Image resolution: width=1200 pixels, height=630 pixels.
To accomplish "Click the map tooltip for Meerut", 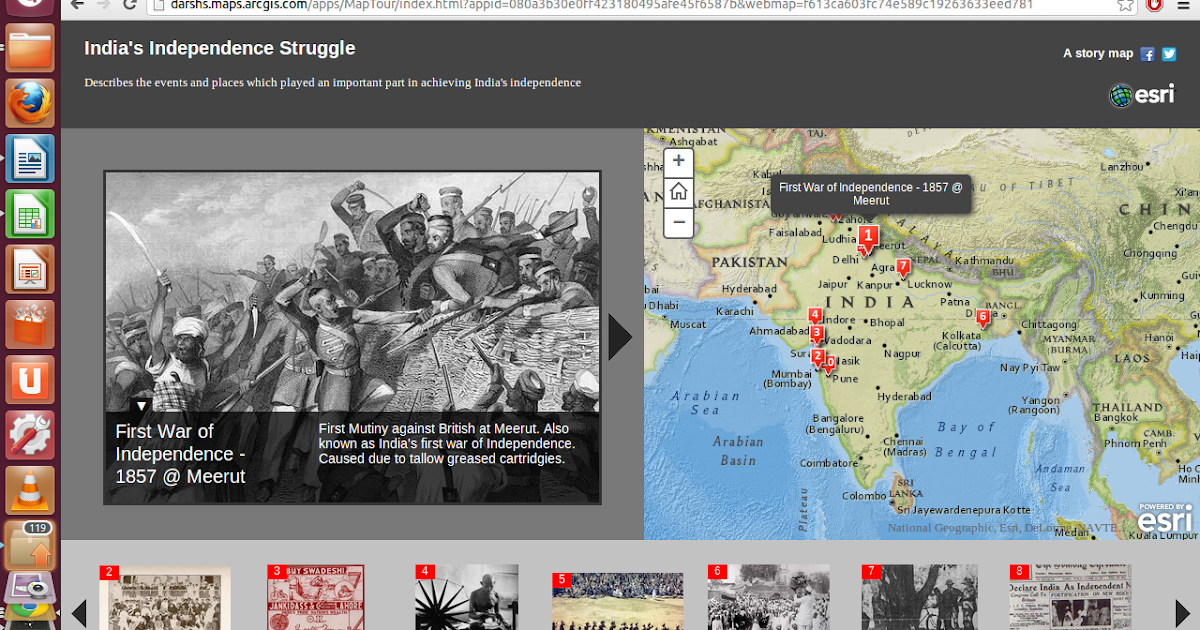I will 871,194.
